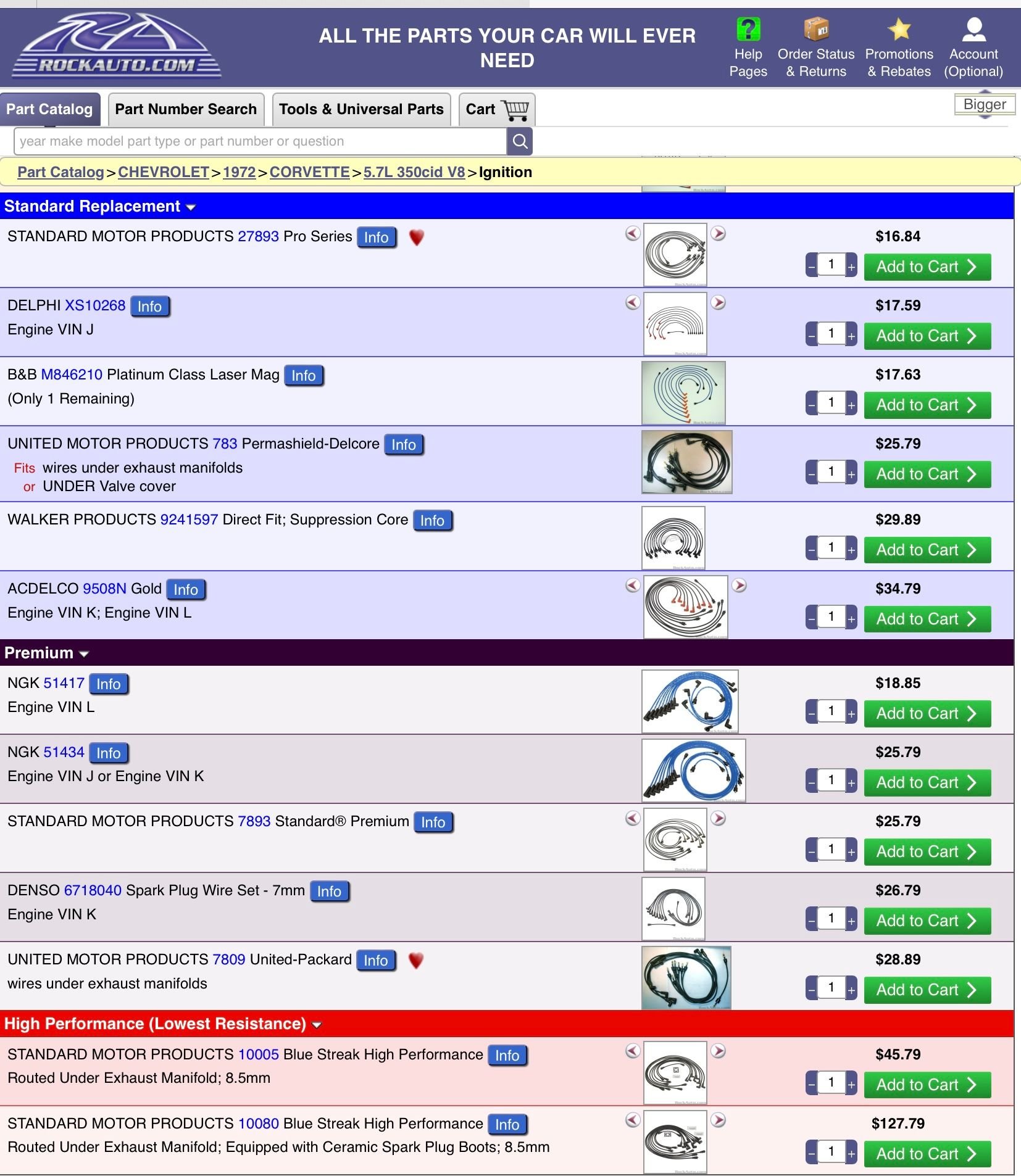Show previous image for ACDelco 9508N
The height and width of the screenshot is (1176, 1021).
(633, 586)
